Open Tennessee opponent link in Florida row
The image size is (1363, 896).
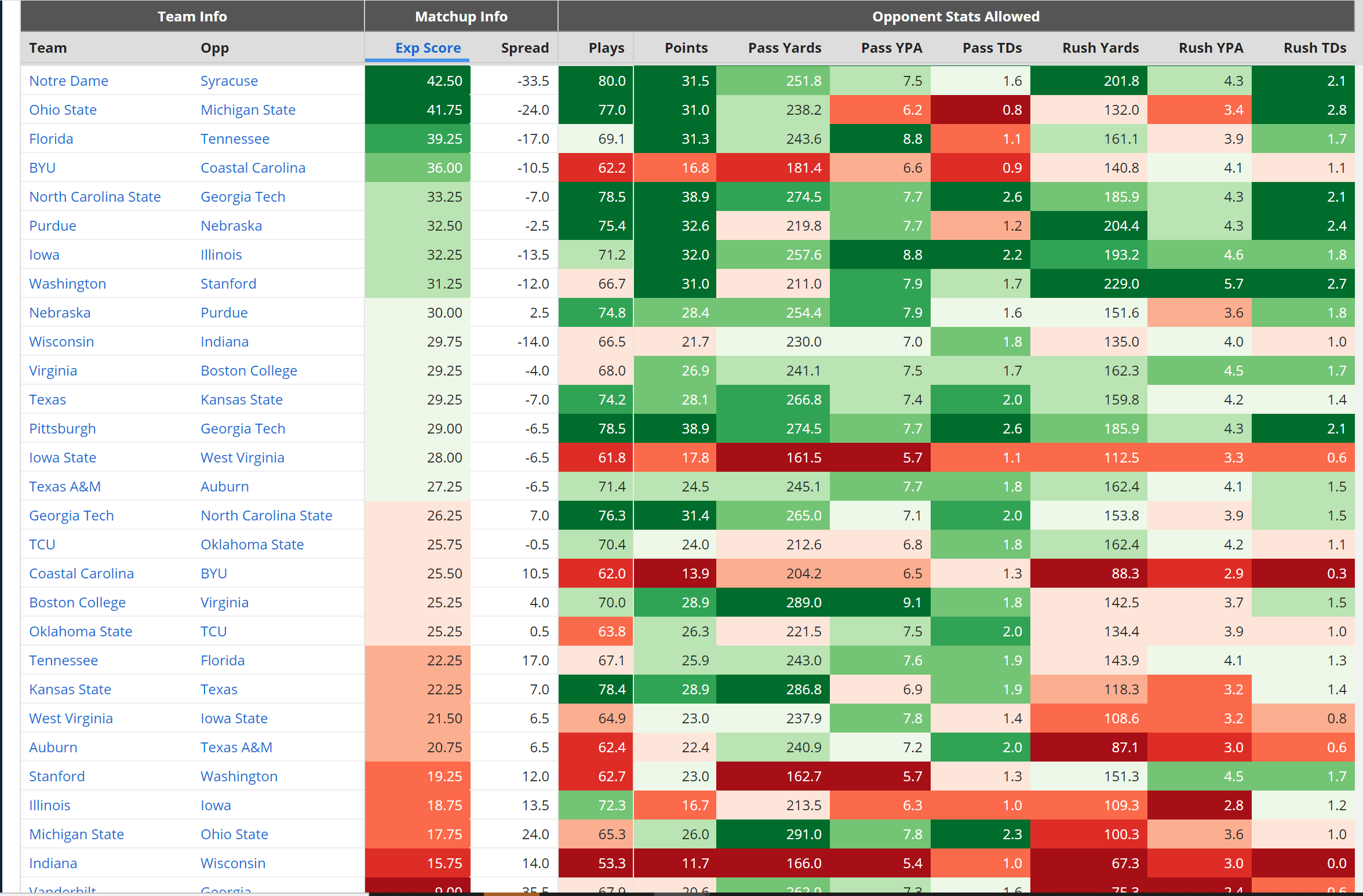coord(235,139)
